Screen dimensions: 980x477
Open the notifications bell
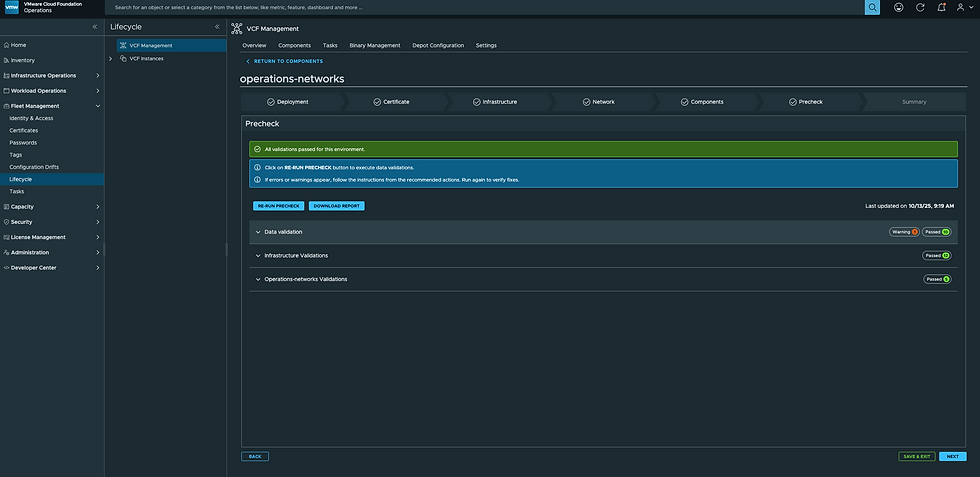point(941,7)
